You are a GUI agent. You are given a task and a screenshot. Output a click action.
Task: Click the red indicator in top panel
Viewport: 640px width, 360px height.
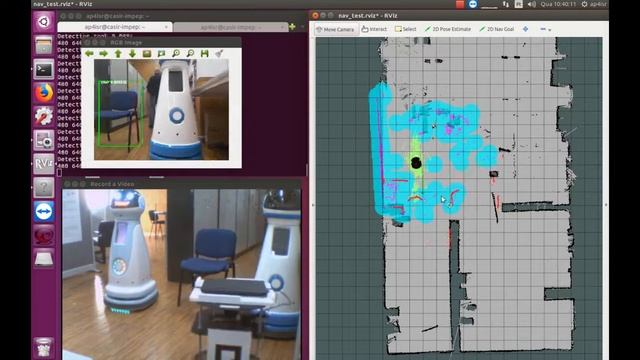tap(460, 4)
